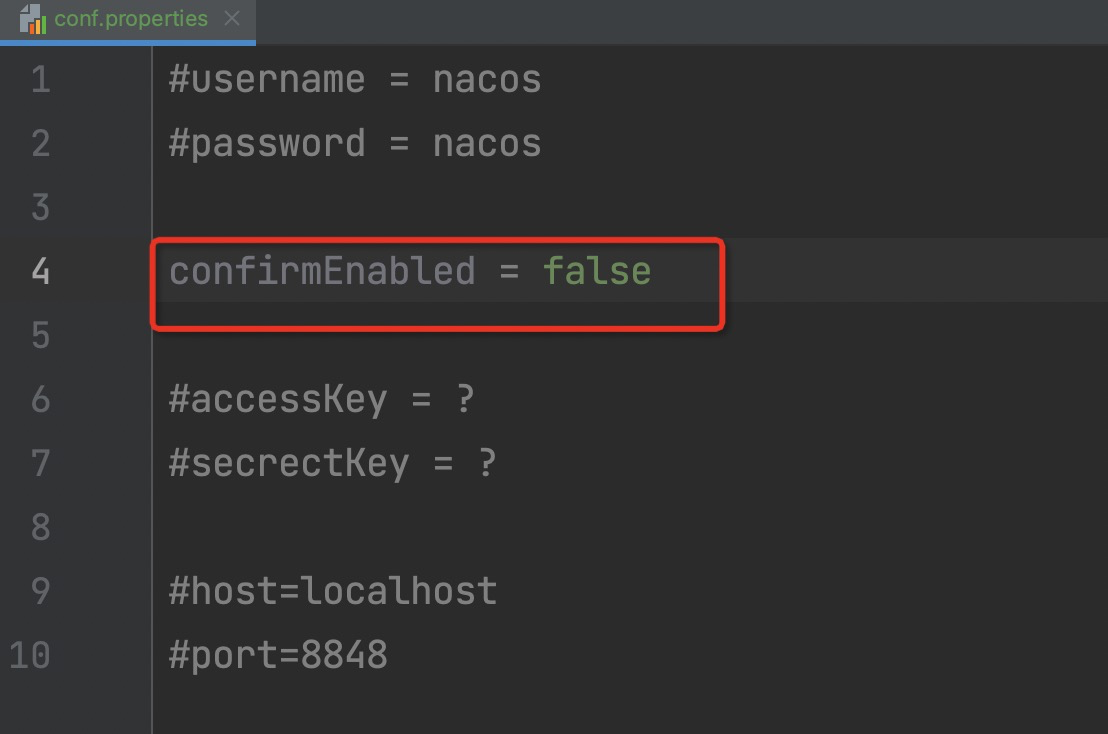The height and width of the screenshot is (734, 1108).
Task: Close the conf.properties tab
Action: [x=232, y=18]
